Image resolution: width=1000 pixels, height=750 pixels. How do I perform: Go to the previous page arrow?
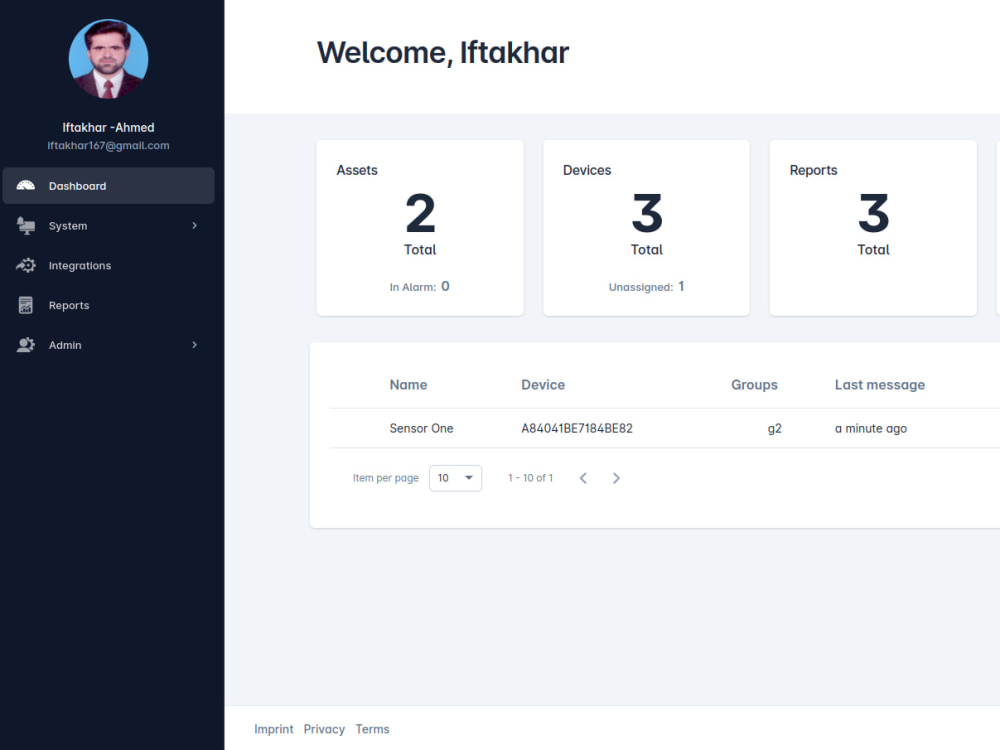click(583, 478)
